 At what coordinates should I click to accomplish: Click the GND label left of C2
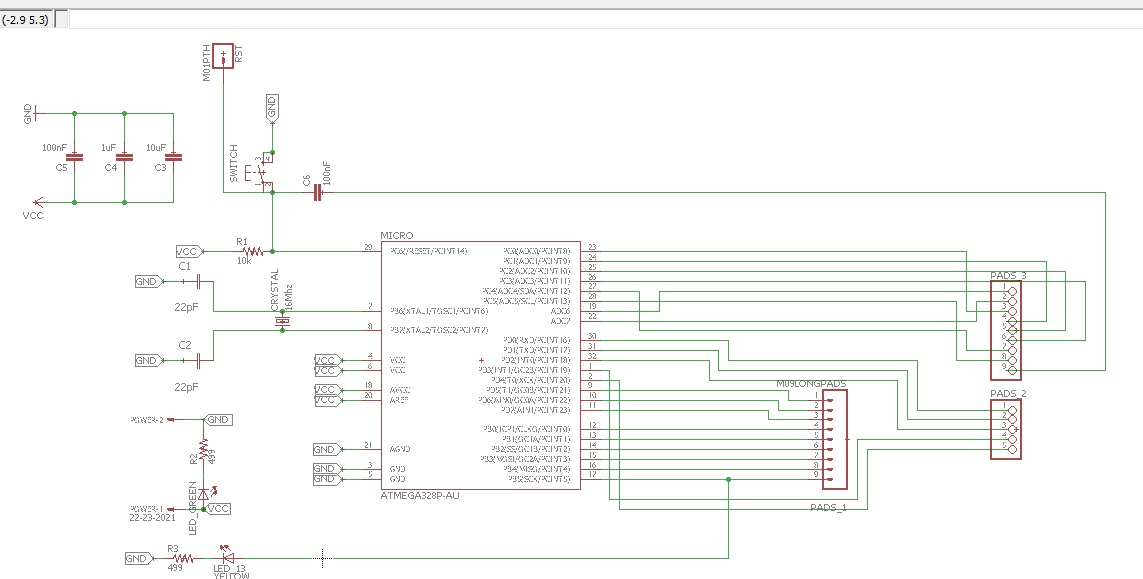click(149, 360)
